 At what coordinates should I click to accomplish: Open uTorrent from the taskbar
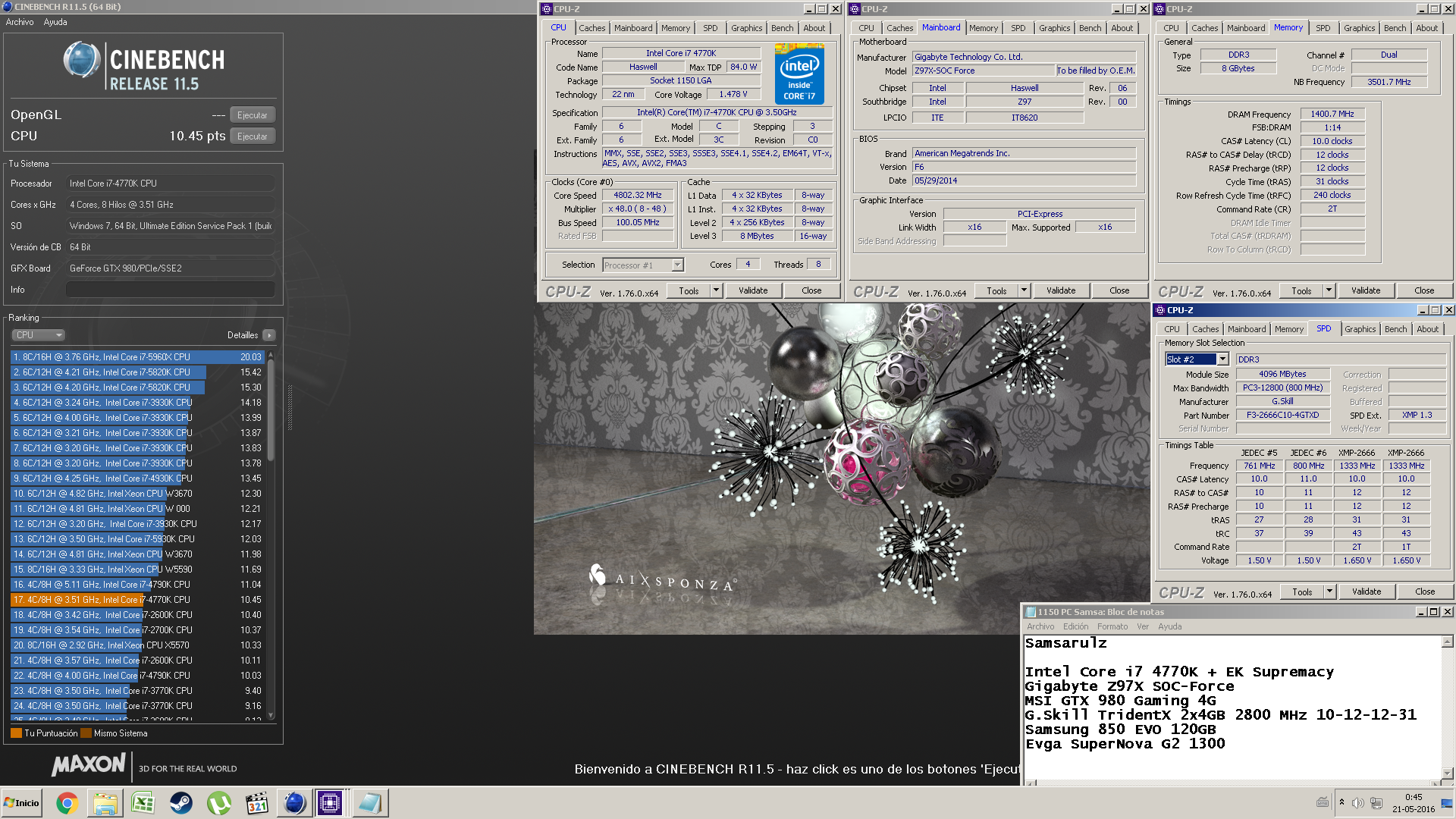coord(219,803)
